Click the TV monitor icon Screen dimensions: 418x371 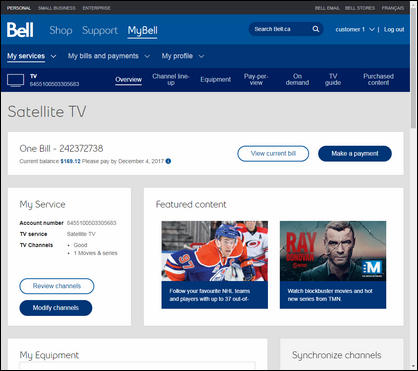16,80
